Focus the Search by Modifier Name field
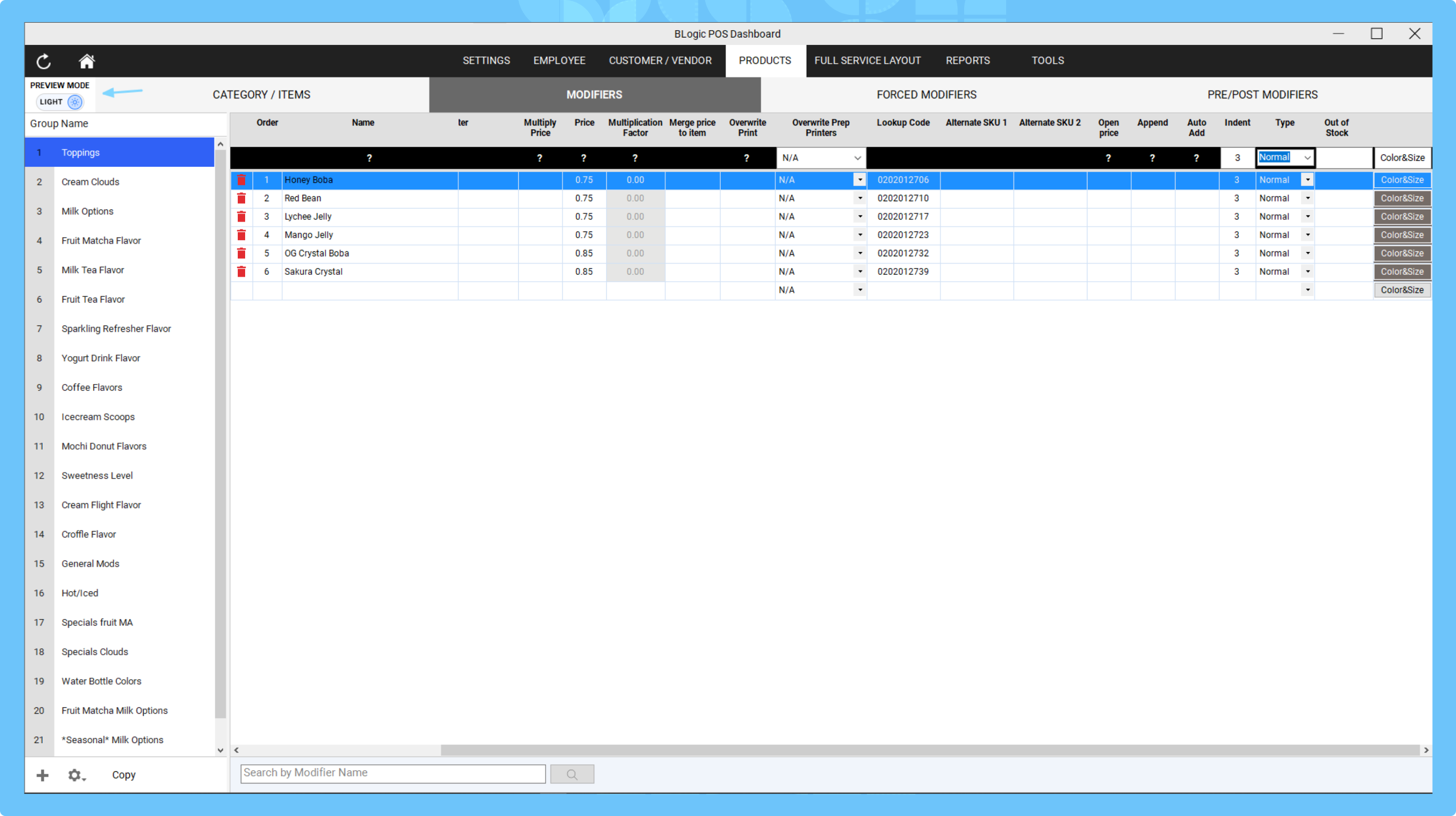Viewport: 1456px width, 816px height. (393, 773)
